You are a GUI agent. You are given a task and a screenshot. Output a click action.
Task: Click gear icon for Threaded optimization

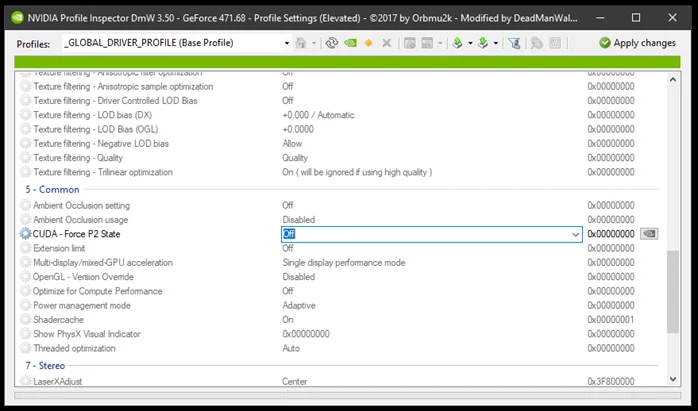click(x=25, y=348)
